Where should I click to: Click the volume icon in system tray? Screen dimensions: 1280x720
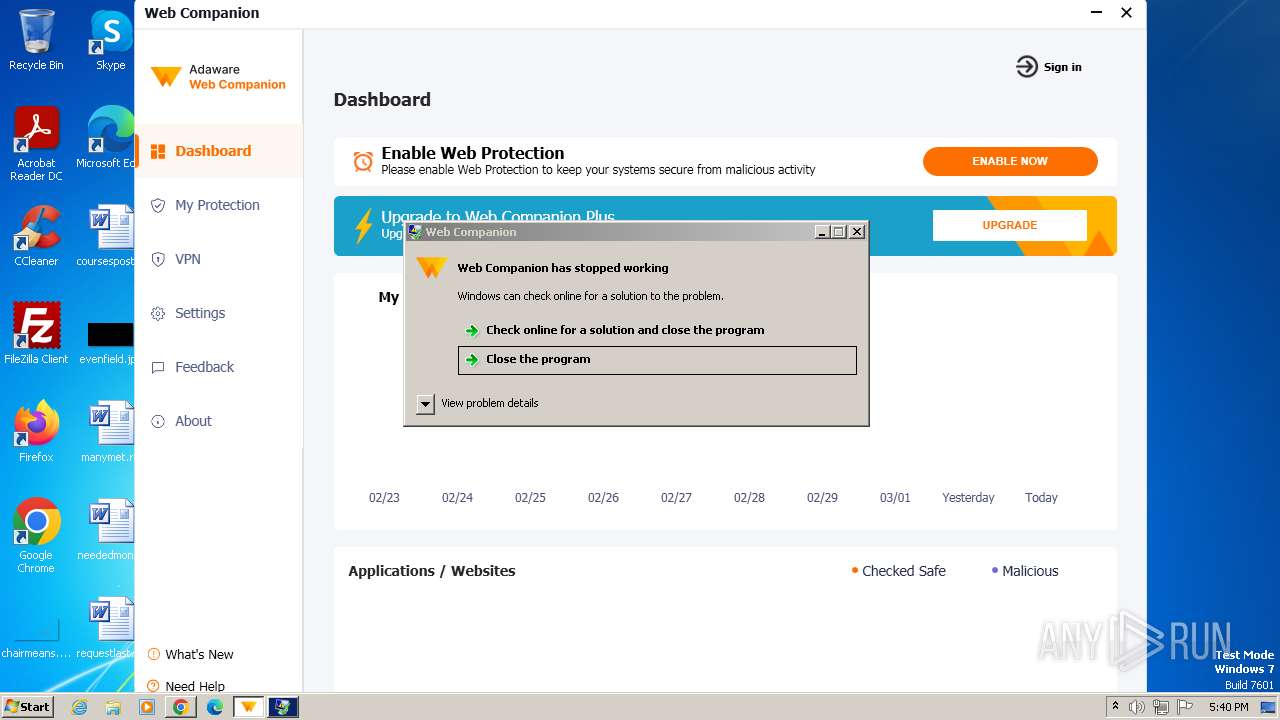tap(1137, 707)
